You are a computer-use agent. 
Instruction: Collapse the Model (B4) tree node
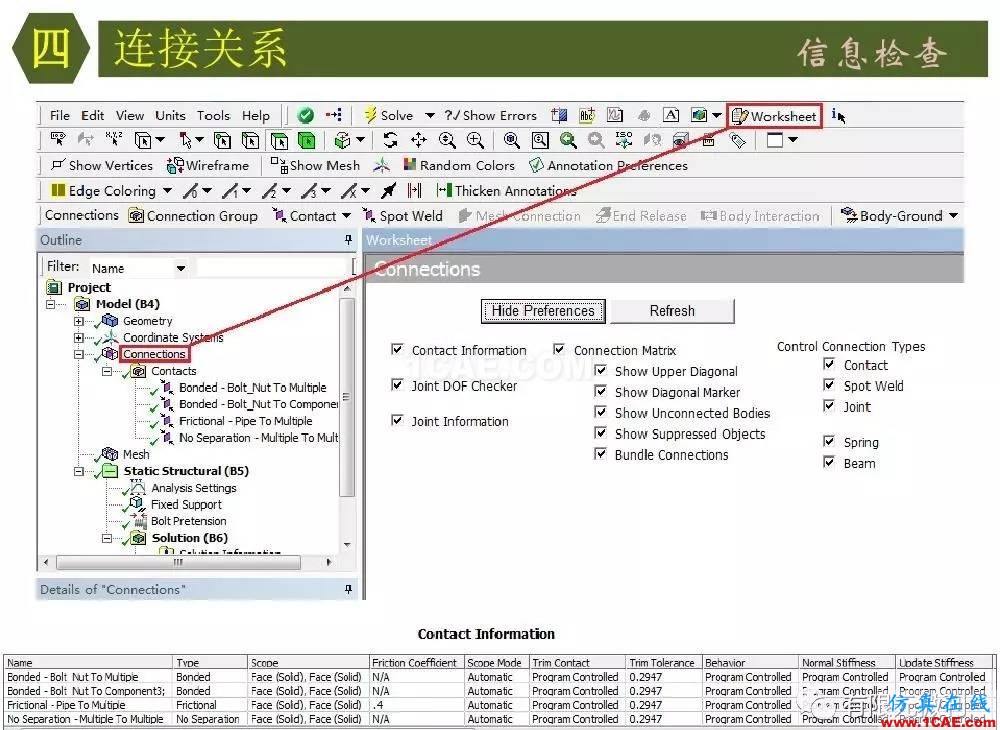click(x=50, y=304)
